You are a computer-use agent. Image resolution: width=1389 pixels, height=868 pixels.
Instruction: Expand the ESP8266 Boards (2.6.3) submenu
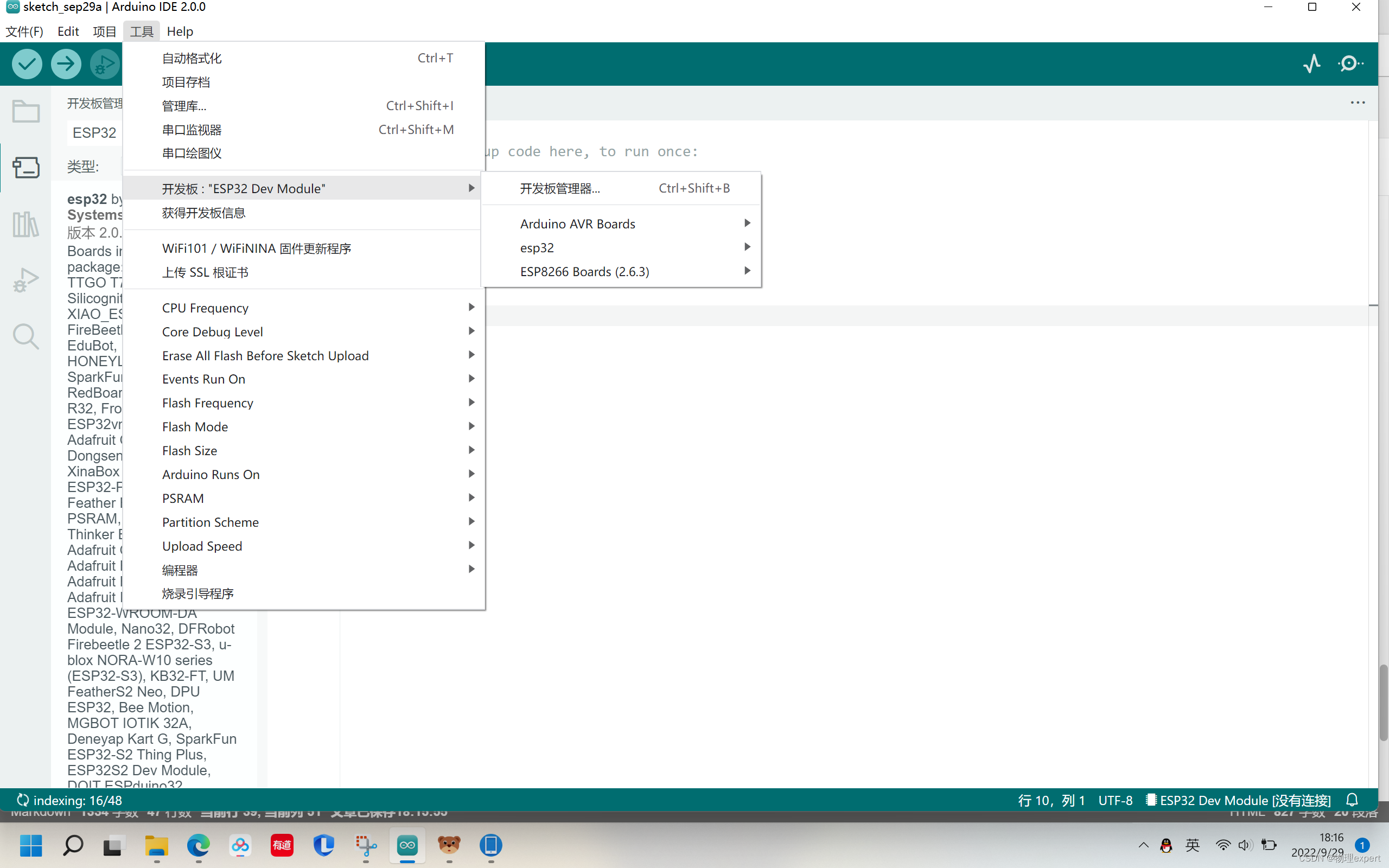(x=621, y=272)
